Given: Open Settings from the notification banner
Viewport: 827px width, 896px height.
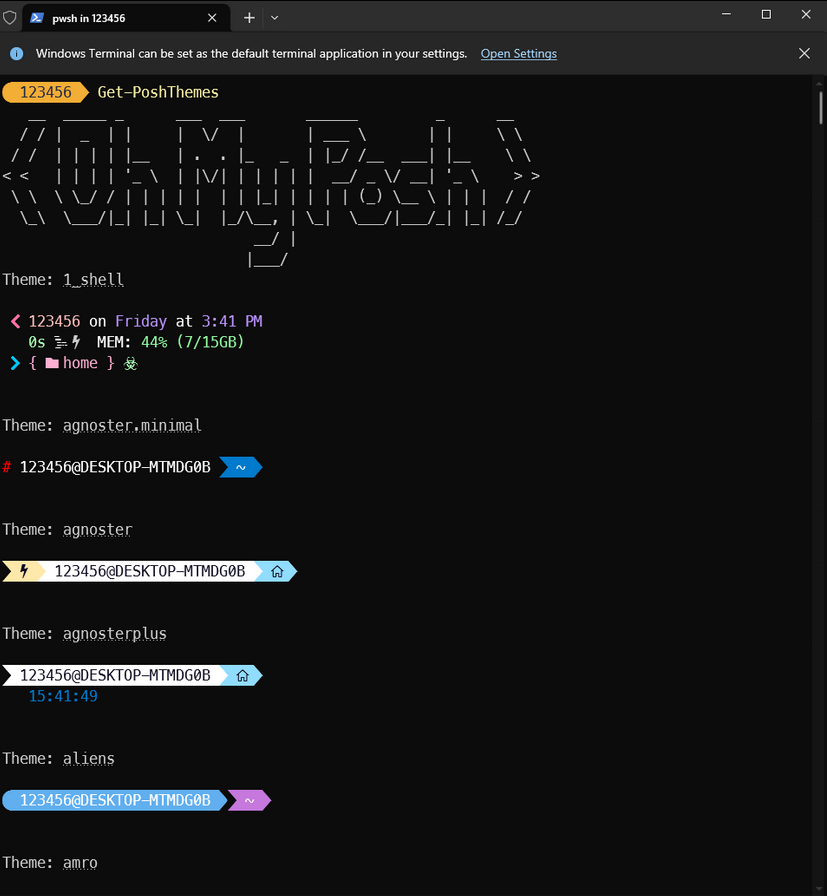Looking at the screenshot, I should [x=518, y=53].
